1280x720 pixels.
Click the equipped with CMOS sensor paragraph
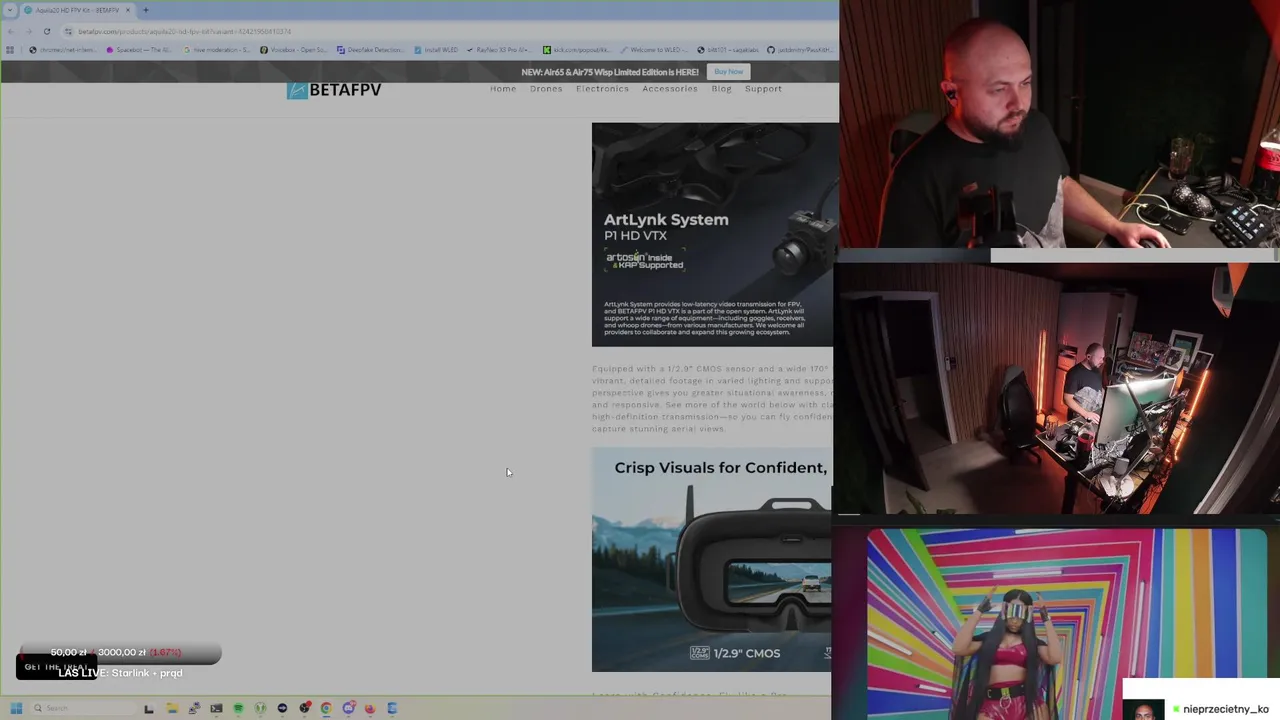click(712, 399)
